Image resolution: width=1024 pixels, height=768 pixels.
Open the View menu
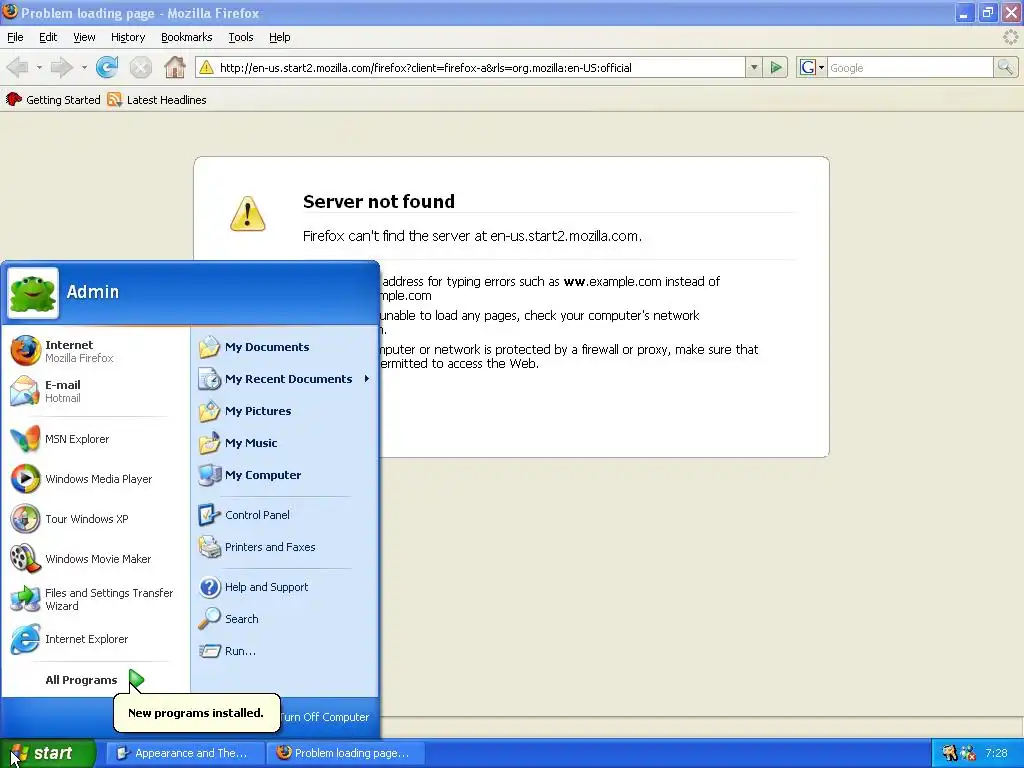[x=84, y=37]
